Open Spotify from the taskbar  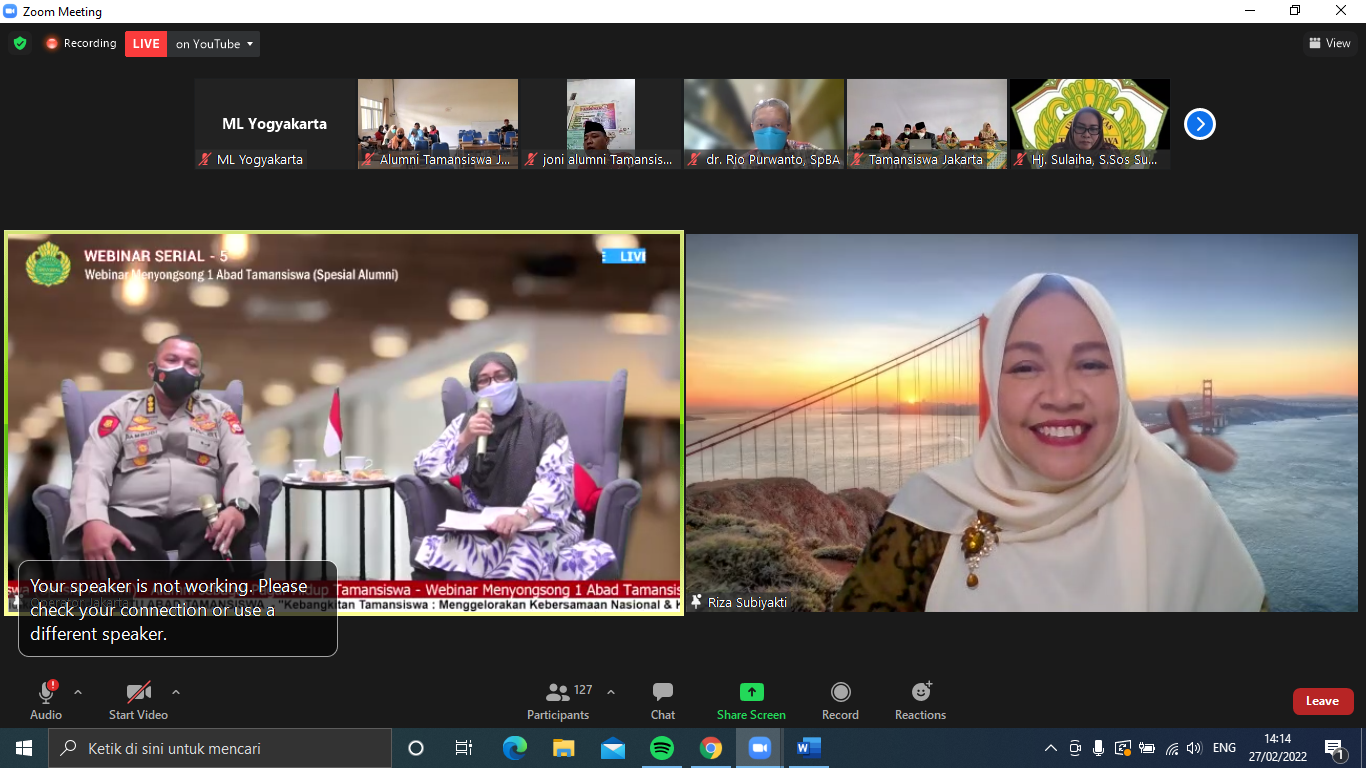pos(661,748)
